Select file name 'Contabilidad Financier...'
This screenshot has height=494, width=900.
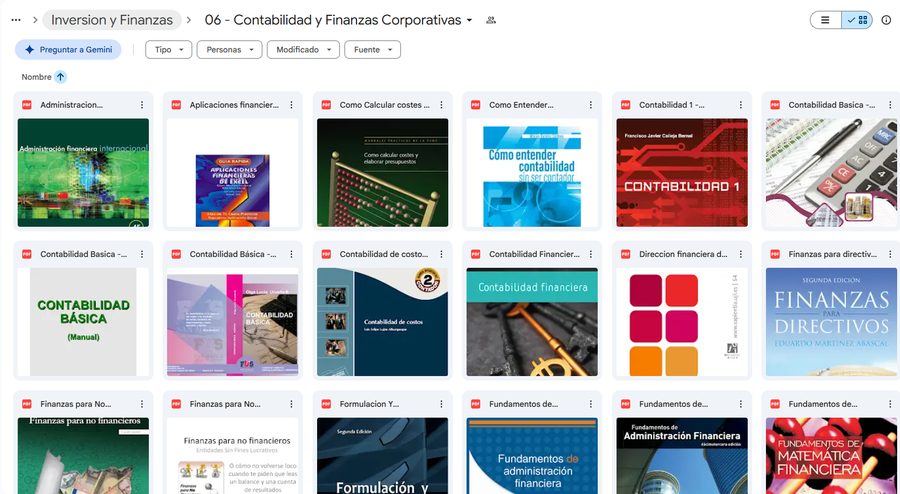[x=534, y=254]
